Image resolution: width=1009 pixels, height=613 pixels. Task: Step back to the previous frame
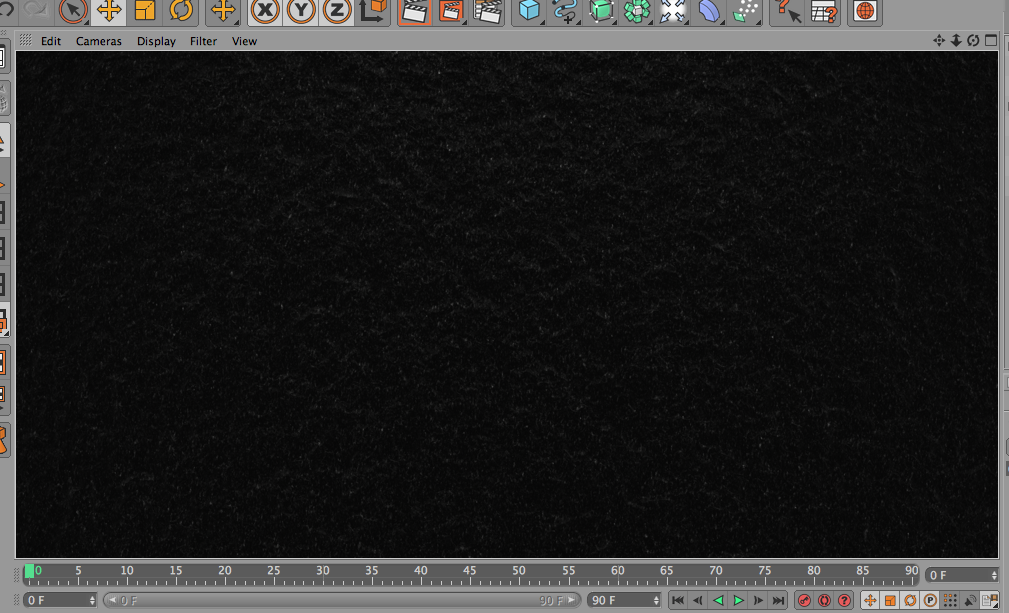pyautogui.click(x=698, y=600)
